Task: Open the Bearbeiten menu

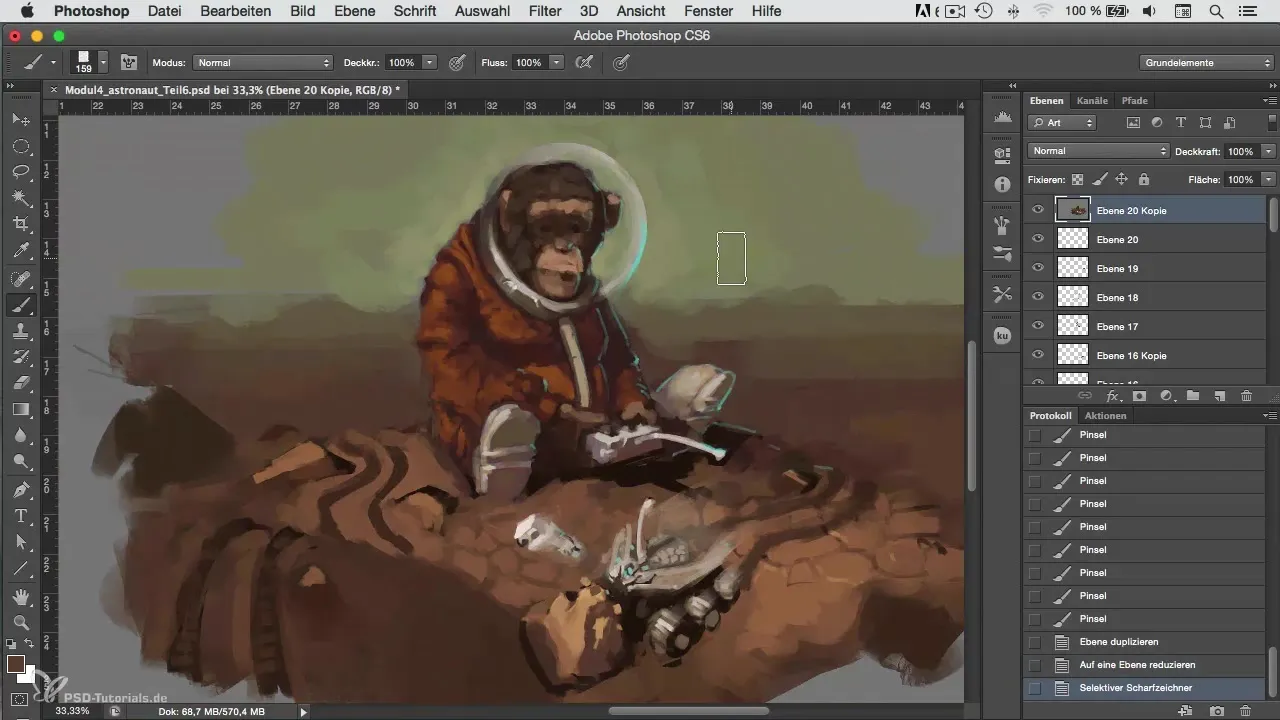Action: [x=235, y=11]
